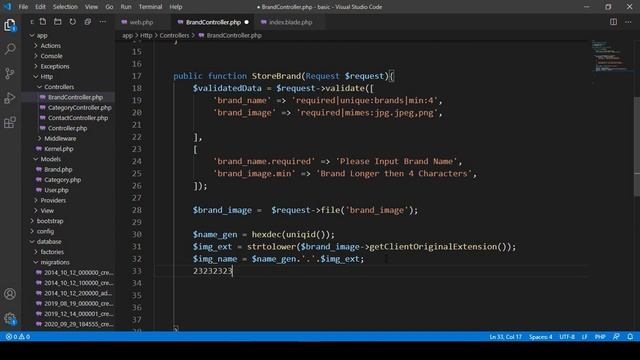The height and width of the screenshot is (360, 640).
Task: Open the Selection menu
Action: point(65,7)
